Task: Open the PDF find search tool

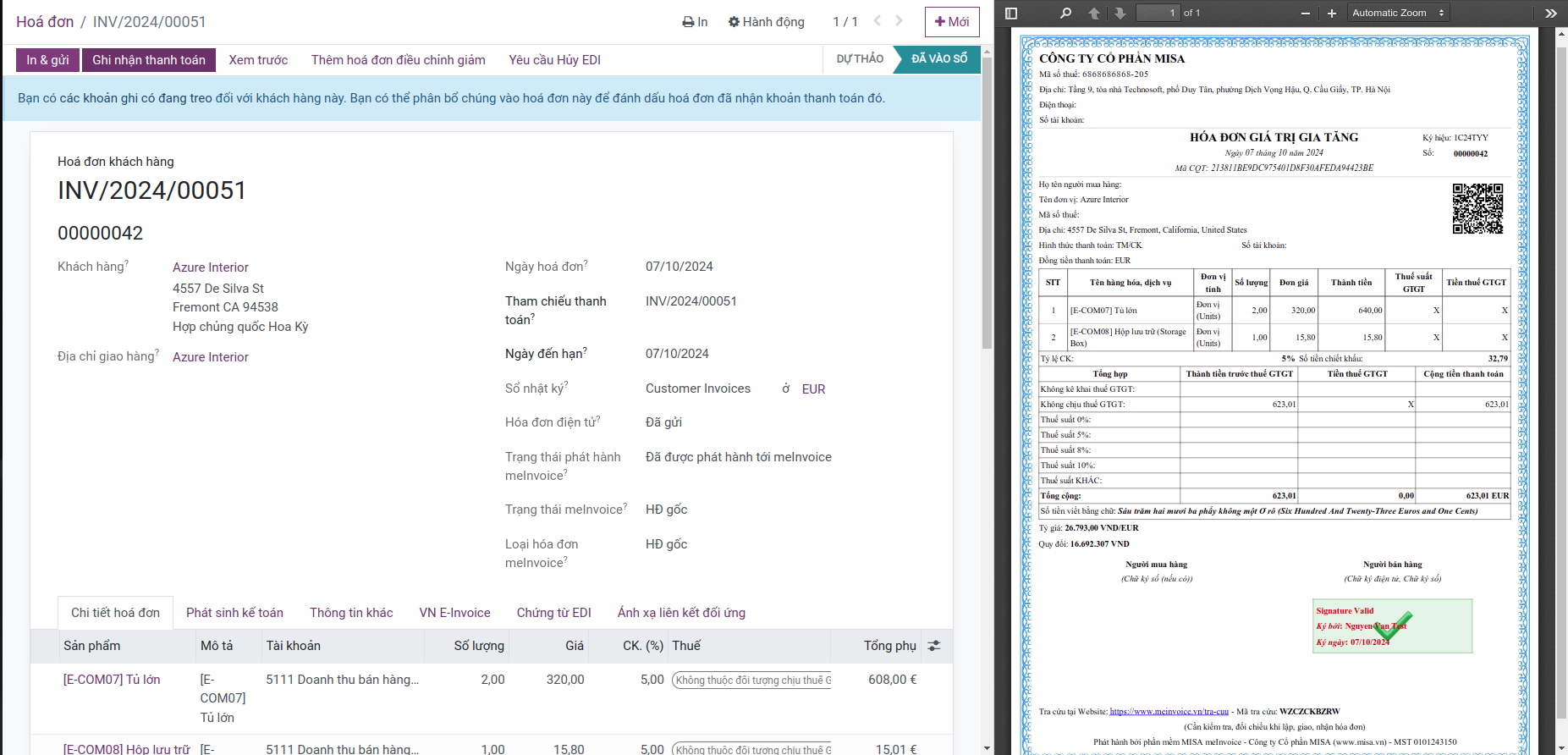Action: click(1065, 13)
